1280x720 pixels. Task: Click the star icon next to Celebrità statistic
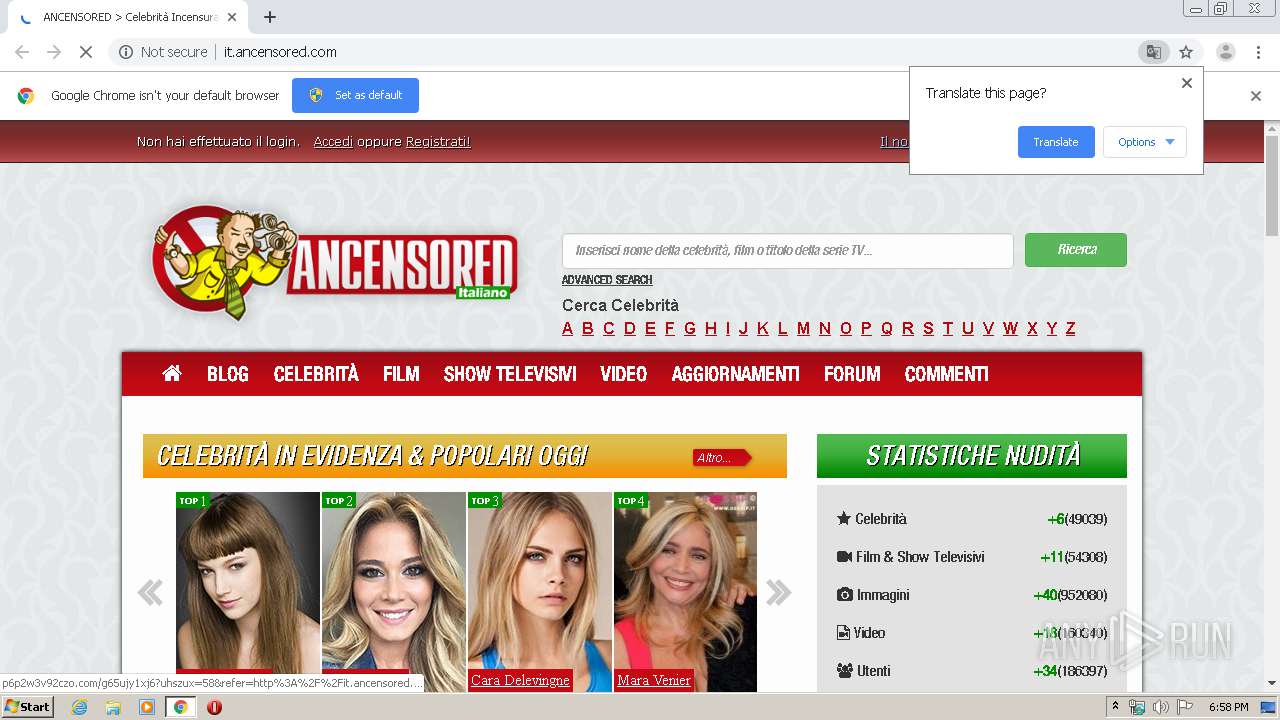(844, 518)
